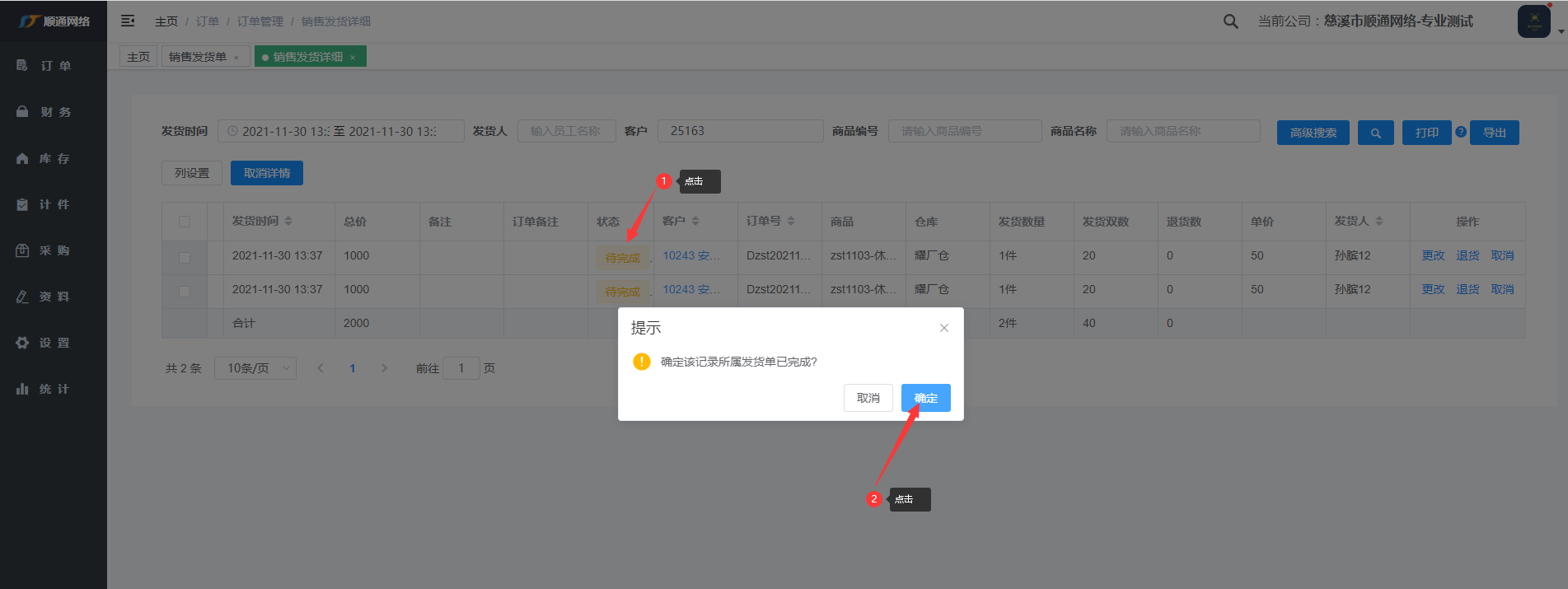
Task: Click the sidebar collapse hamburger icon
Action: (x=128, y=21)
